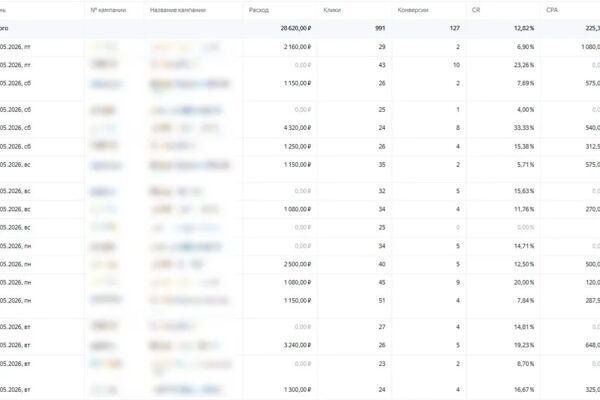This screenshot has width=600, height=400.
Task: Click the clicks cell showing 32
Action: click(382, 191)
